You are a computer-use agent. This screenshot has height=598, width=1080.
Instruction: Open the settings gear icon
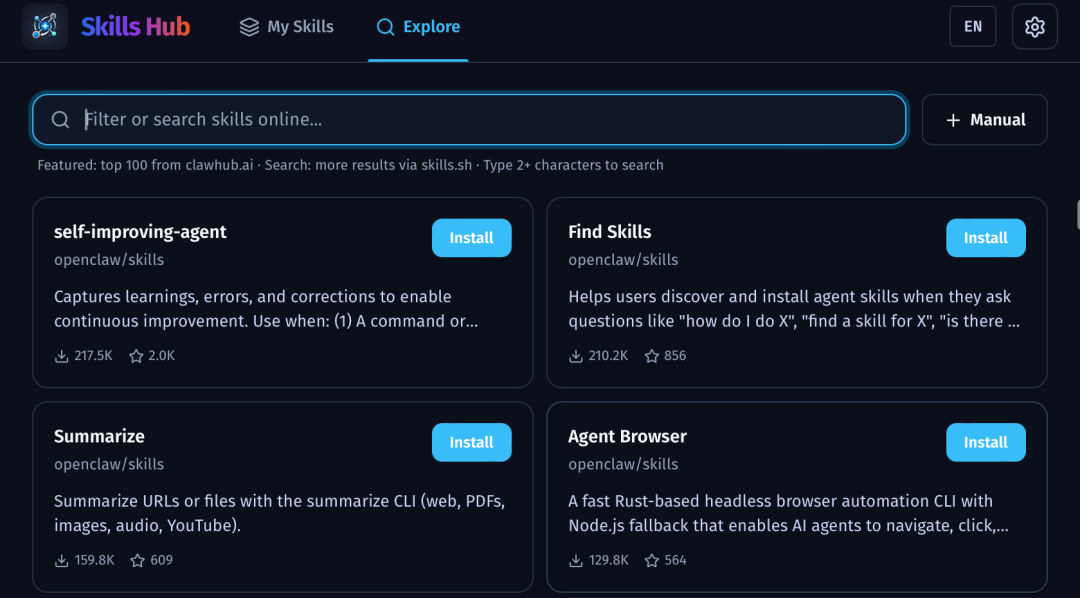[x=1034, y=27]
